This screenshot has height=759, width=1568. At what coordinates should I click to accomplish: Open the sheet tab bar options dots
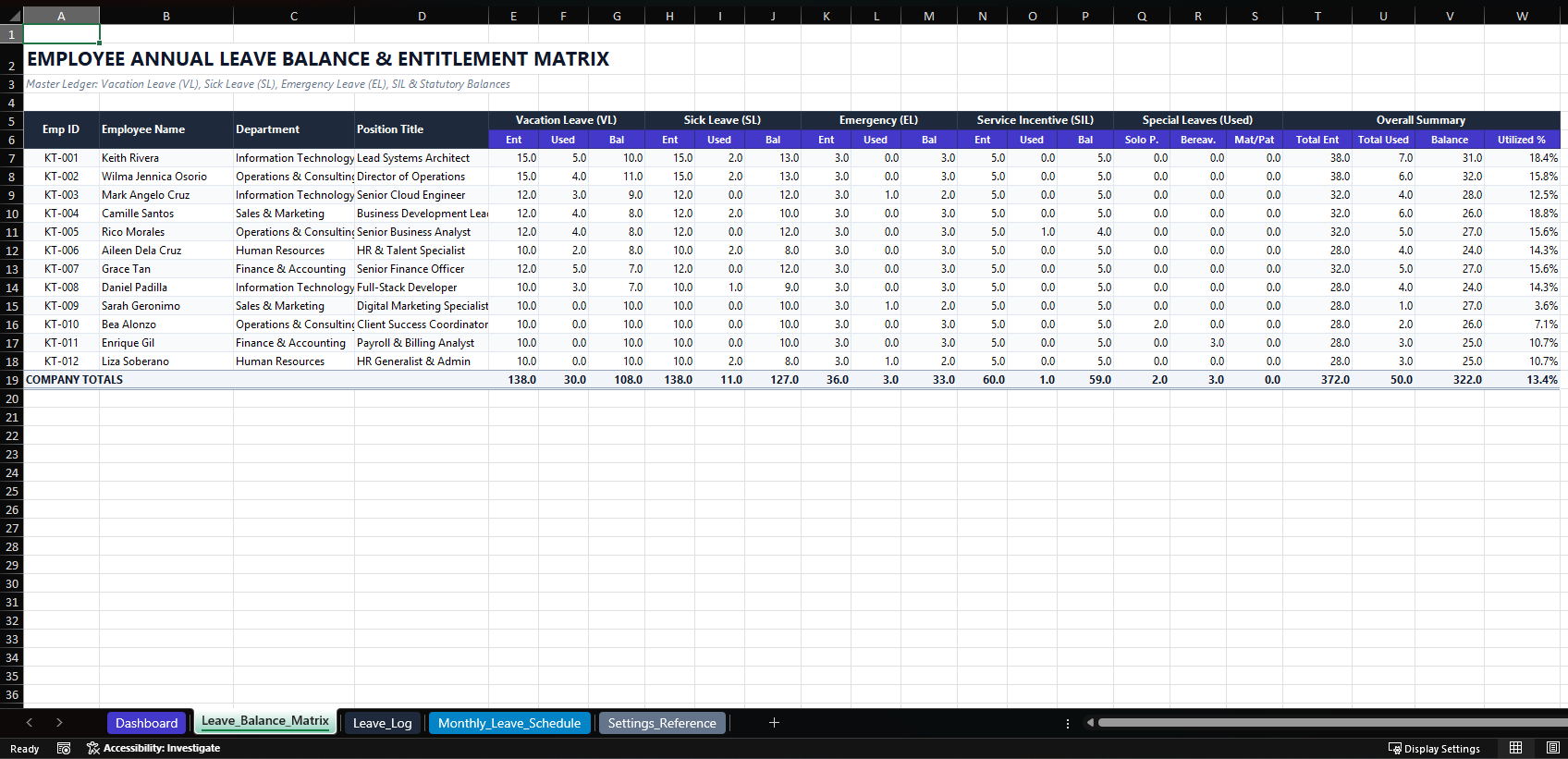pos(1068,723)
